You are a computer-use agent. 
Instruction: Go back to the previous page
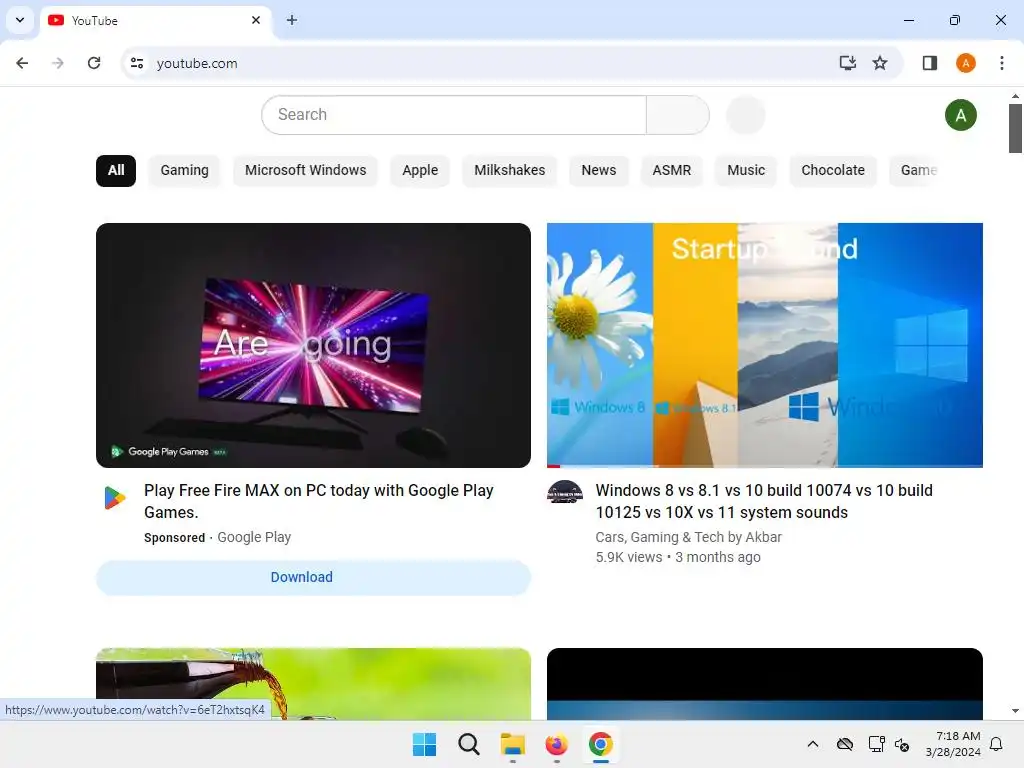point(22,63)
